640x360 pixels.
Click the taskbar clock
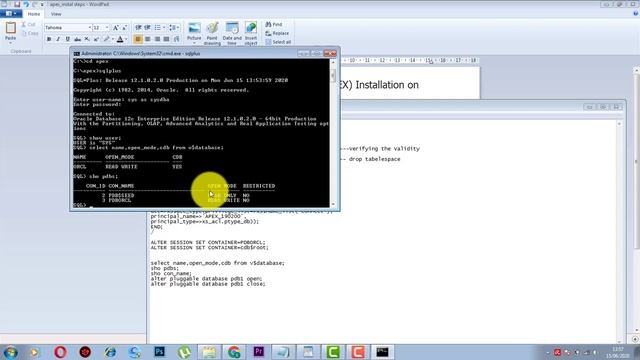[618, 353]
